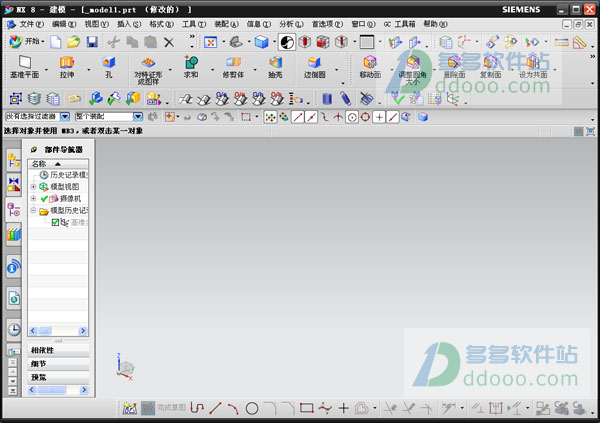Select the 修剪体 trim body tool
Screen dimensions: 600x423
click(233, 66)
